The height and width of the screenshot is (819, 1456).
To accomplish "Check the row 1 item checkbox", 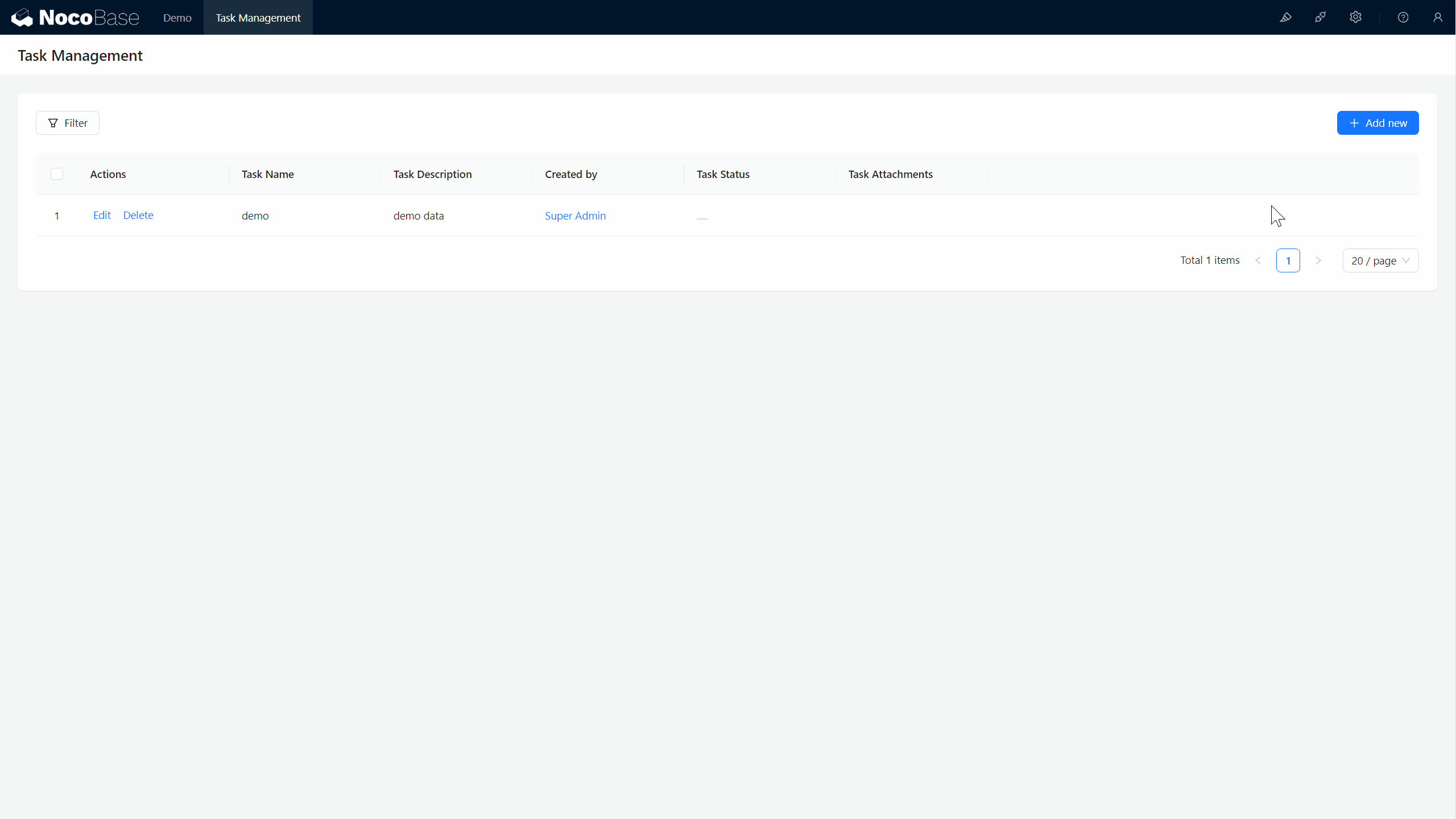I will (57, 215).
